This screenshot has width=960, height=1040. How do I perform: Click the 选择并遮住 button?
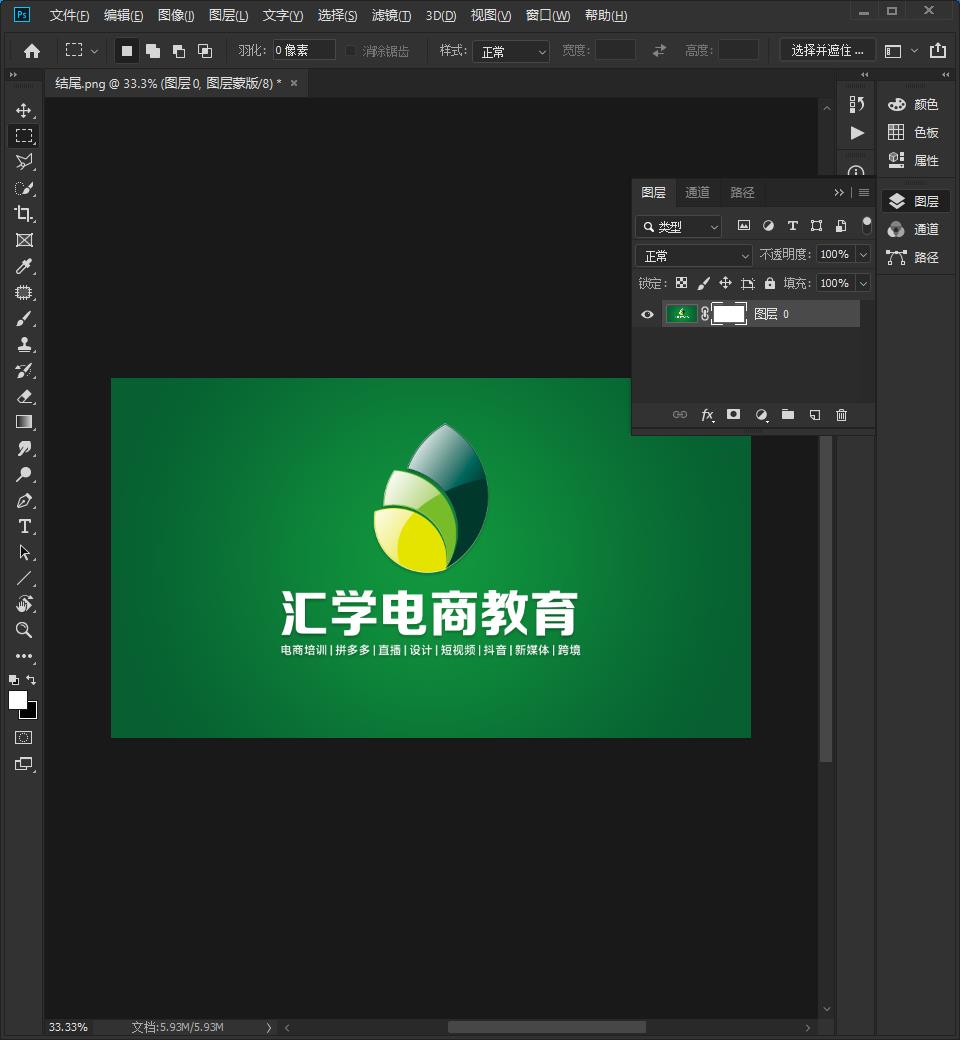click(827, 50)
